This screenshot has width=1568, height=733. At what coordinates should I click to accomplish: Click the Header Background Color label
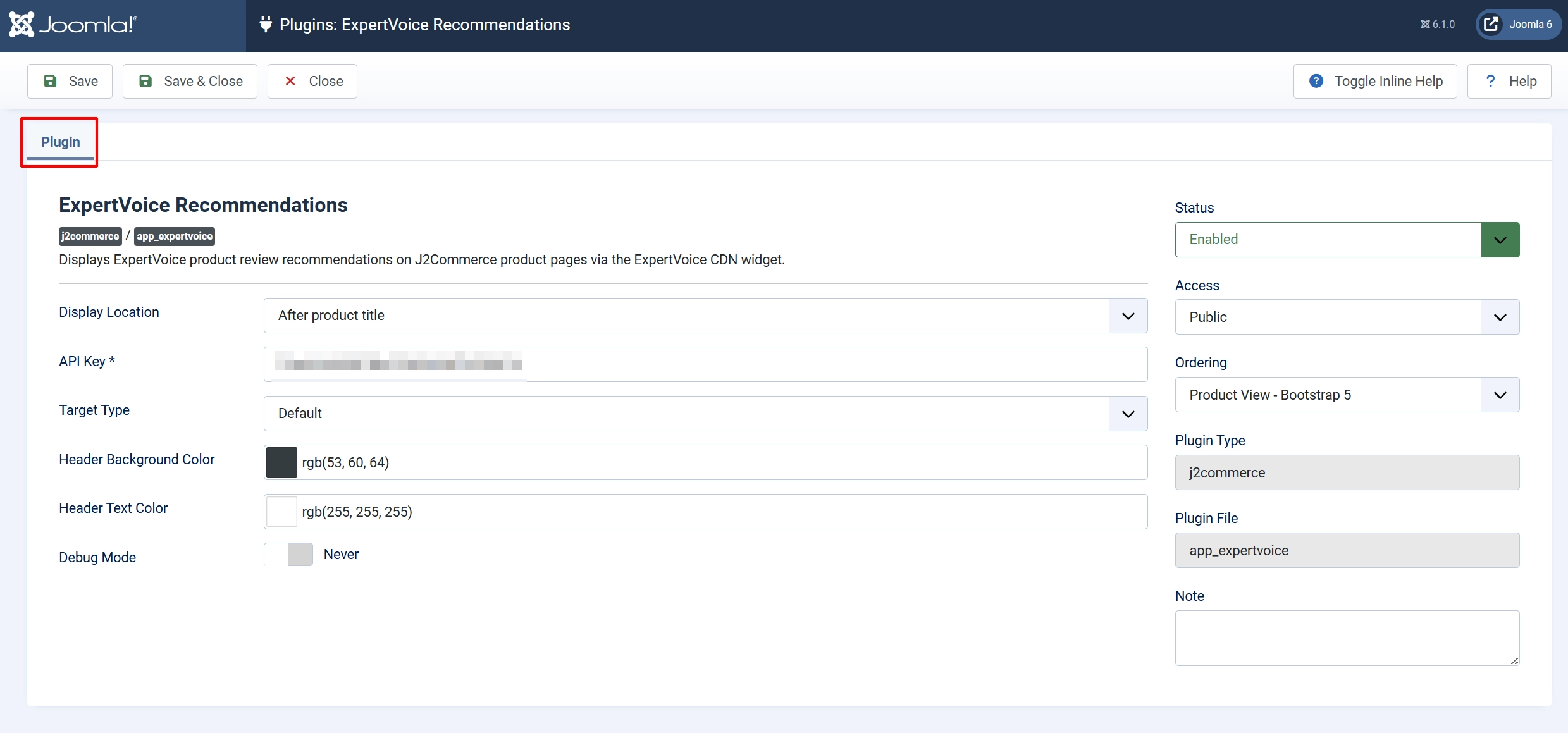(137, 459)
